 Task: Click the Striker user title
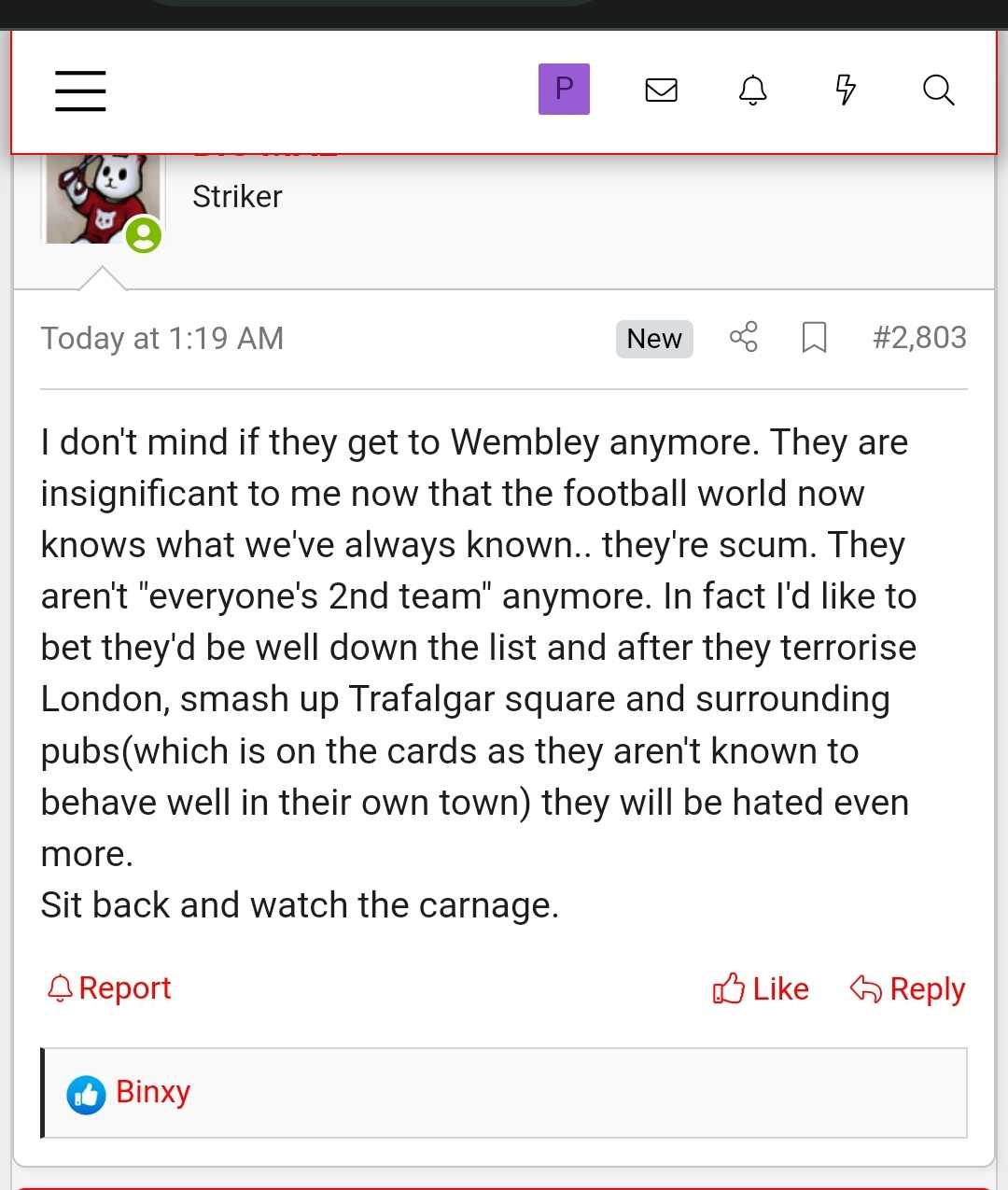(x=237, y=197)
